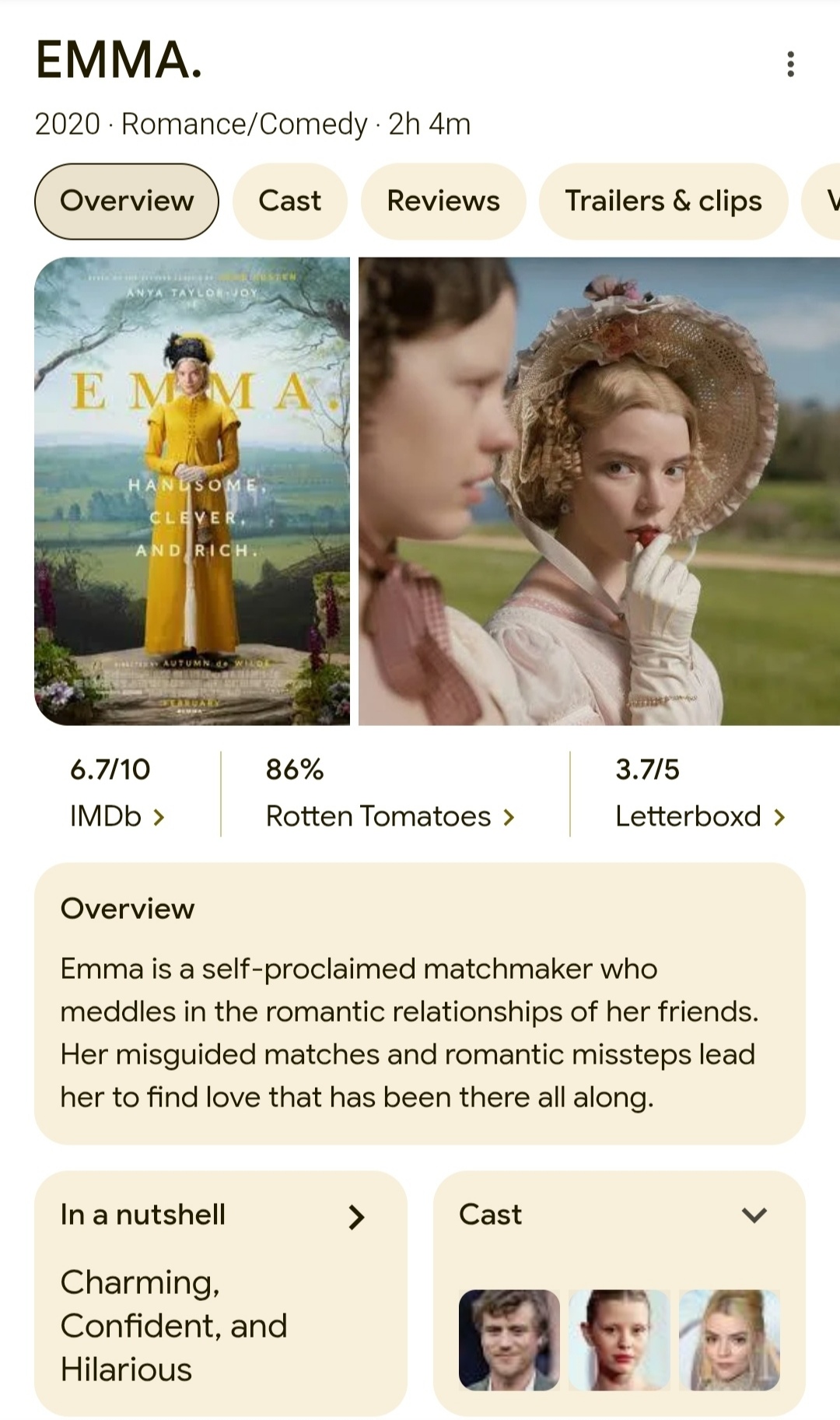Tap the Rotten Tomatoes chevron arrow

[509, 817]
